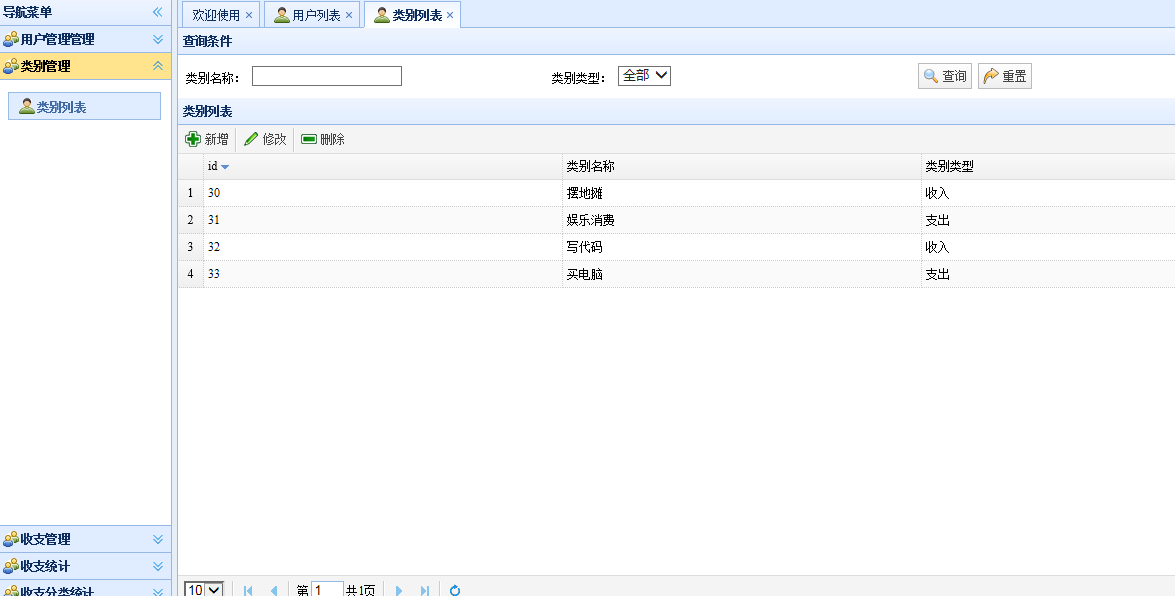Click row number 4 cell
Viewport: 1175px width, 596px height.
click(190, 274)
